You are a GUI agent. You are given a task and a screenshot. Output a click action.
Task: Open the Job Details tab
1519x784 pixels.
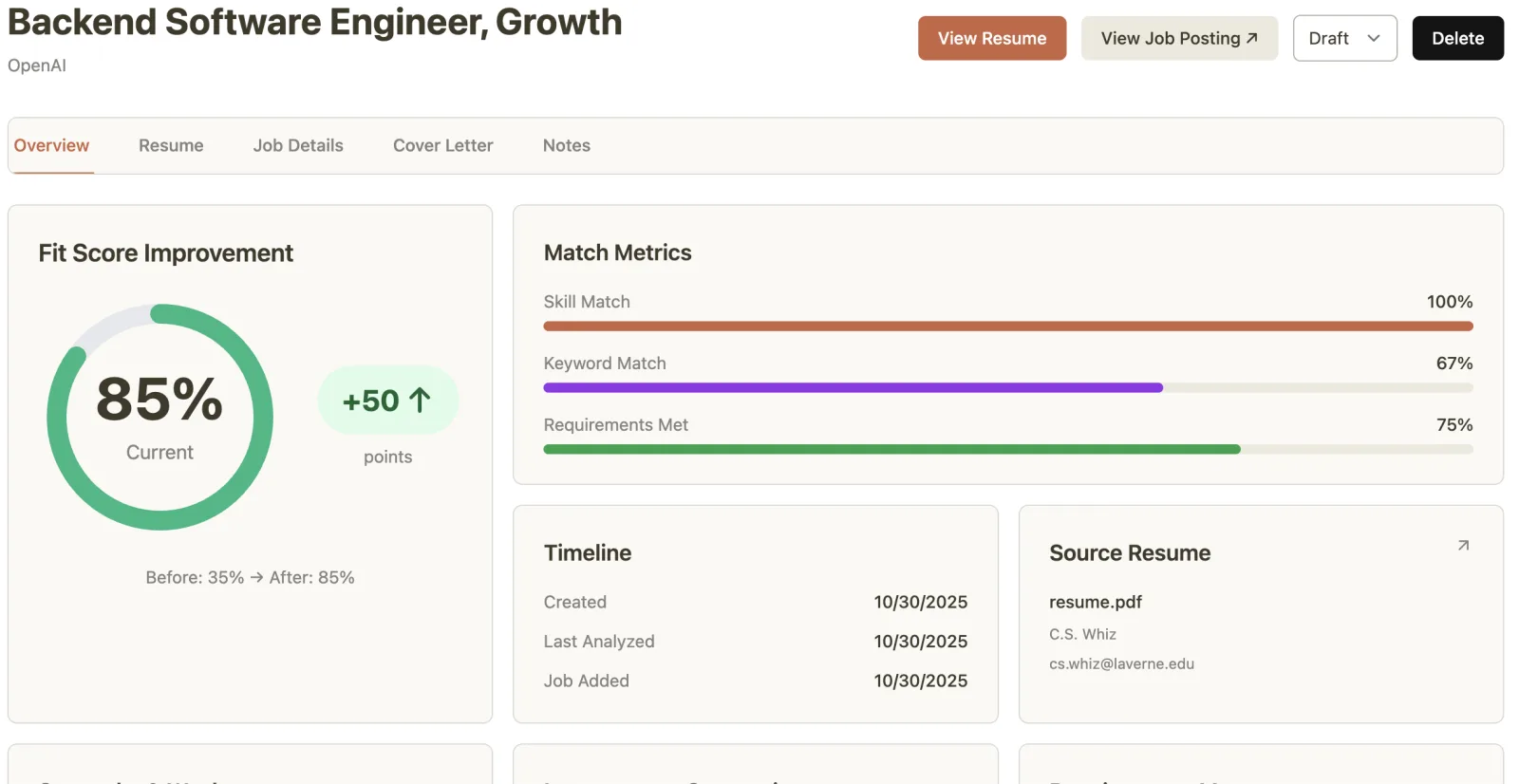coord(298,145)
